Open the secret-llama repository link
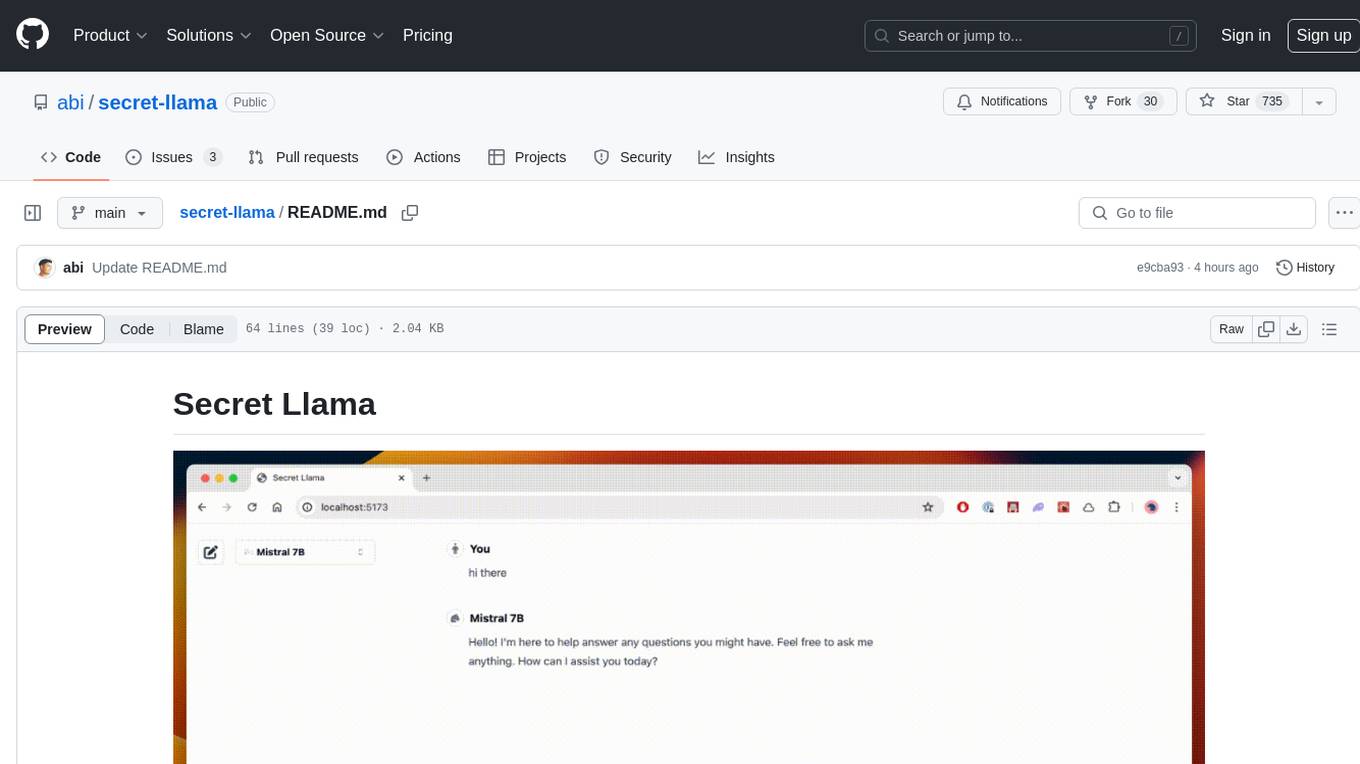The width and height of the screenshot is (1360, 764). pos(157,102)
